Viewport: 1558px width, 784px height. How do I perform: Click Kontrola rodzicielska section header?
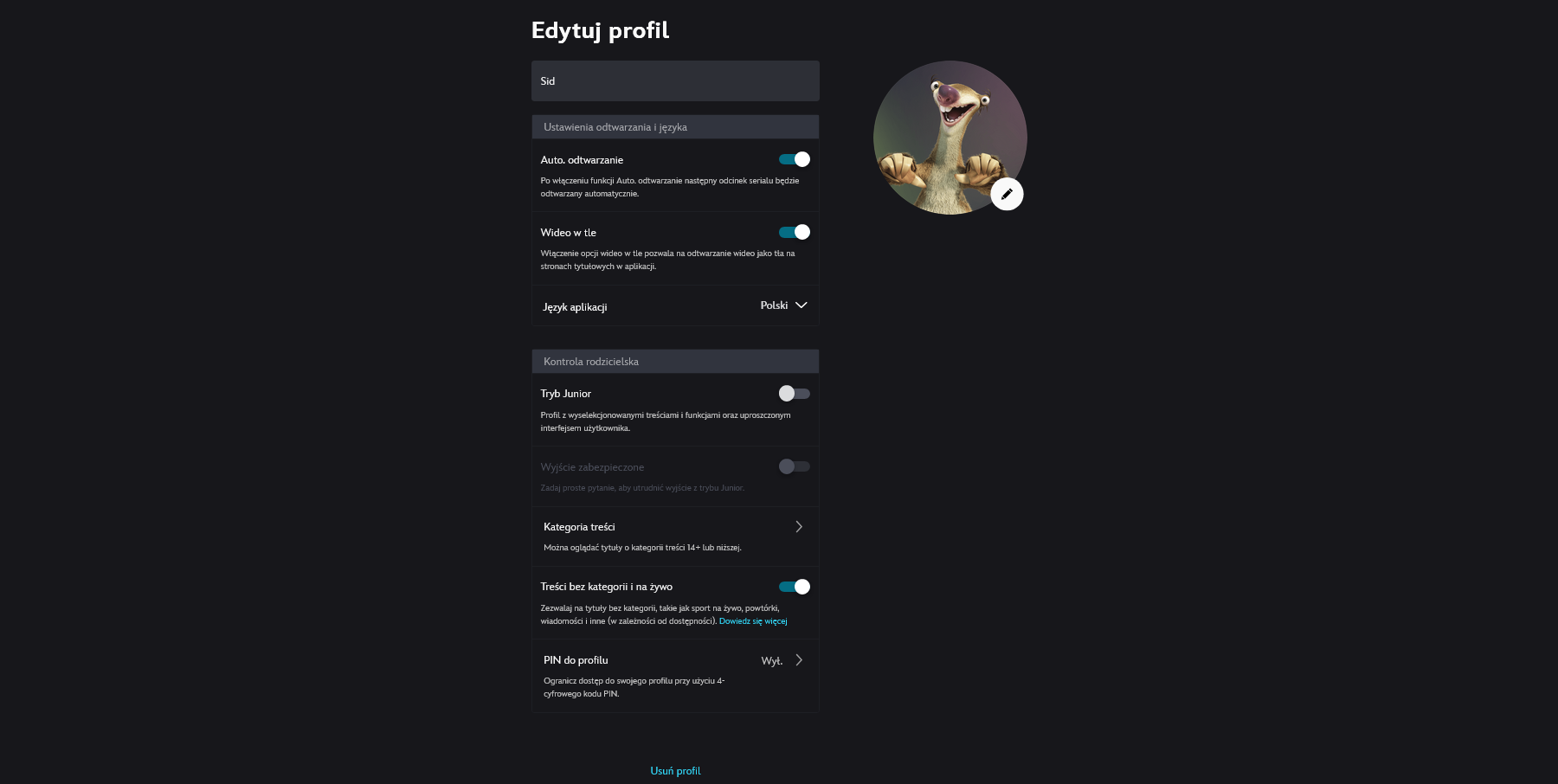pos(675,362)
